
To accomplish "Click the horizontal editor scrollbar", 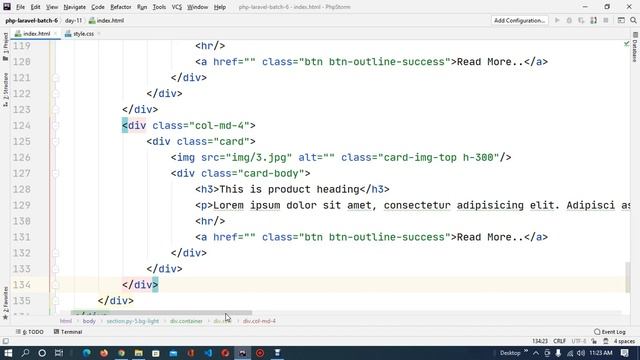I will coord(161,313).
